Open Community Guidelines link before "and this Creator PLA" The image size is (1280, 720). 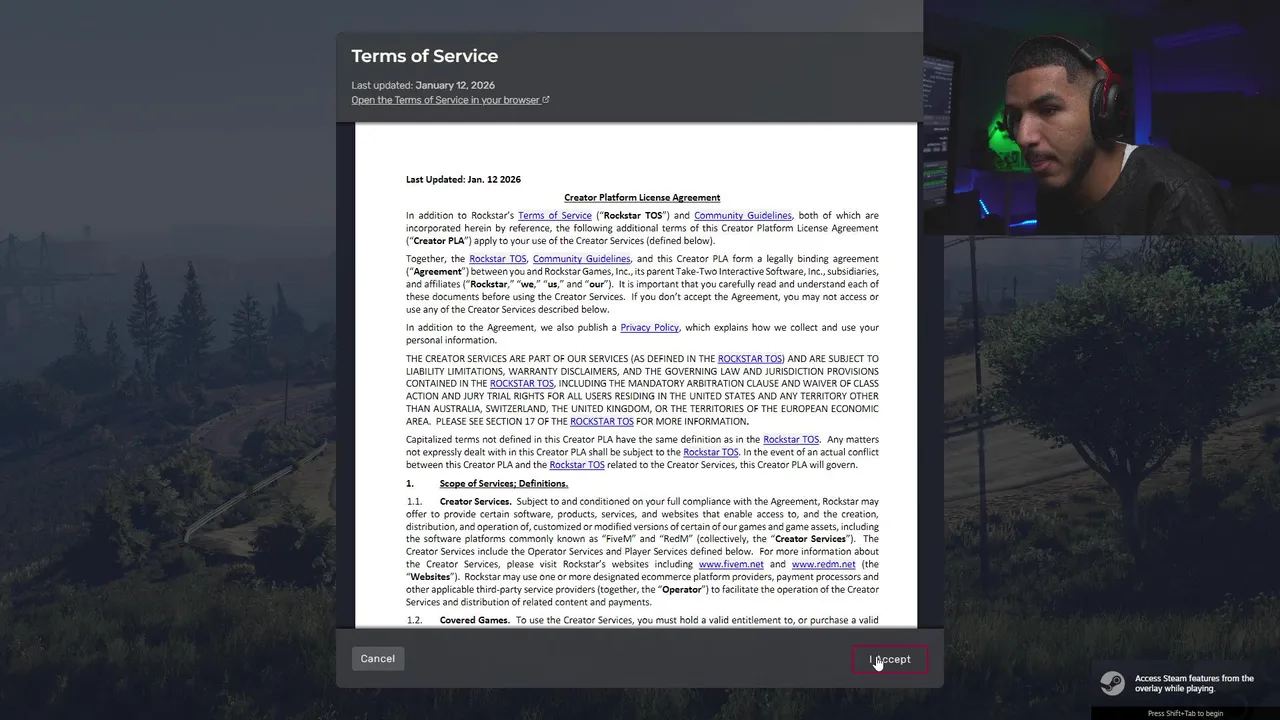pyautogui.click(x=581, y=259)
